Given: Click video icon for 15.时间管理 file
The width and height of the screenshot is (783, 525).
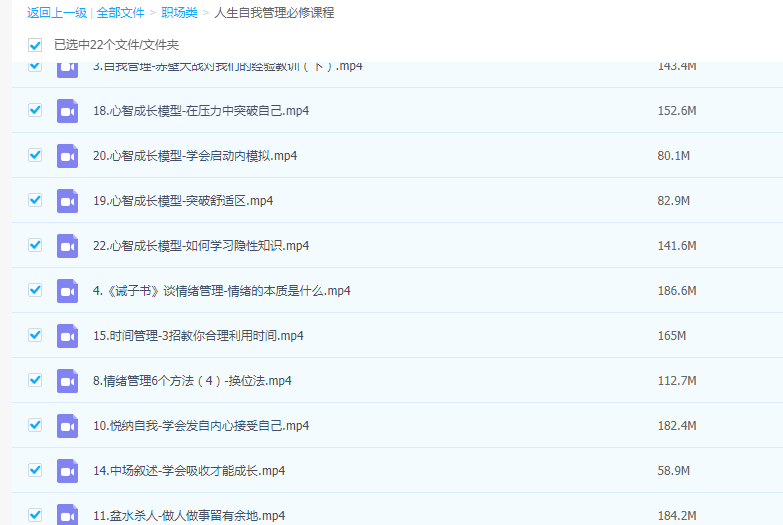Looking at the screenshot, I should pyautogui.click(x=67, y=336).
